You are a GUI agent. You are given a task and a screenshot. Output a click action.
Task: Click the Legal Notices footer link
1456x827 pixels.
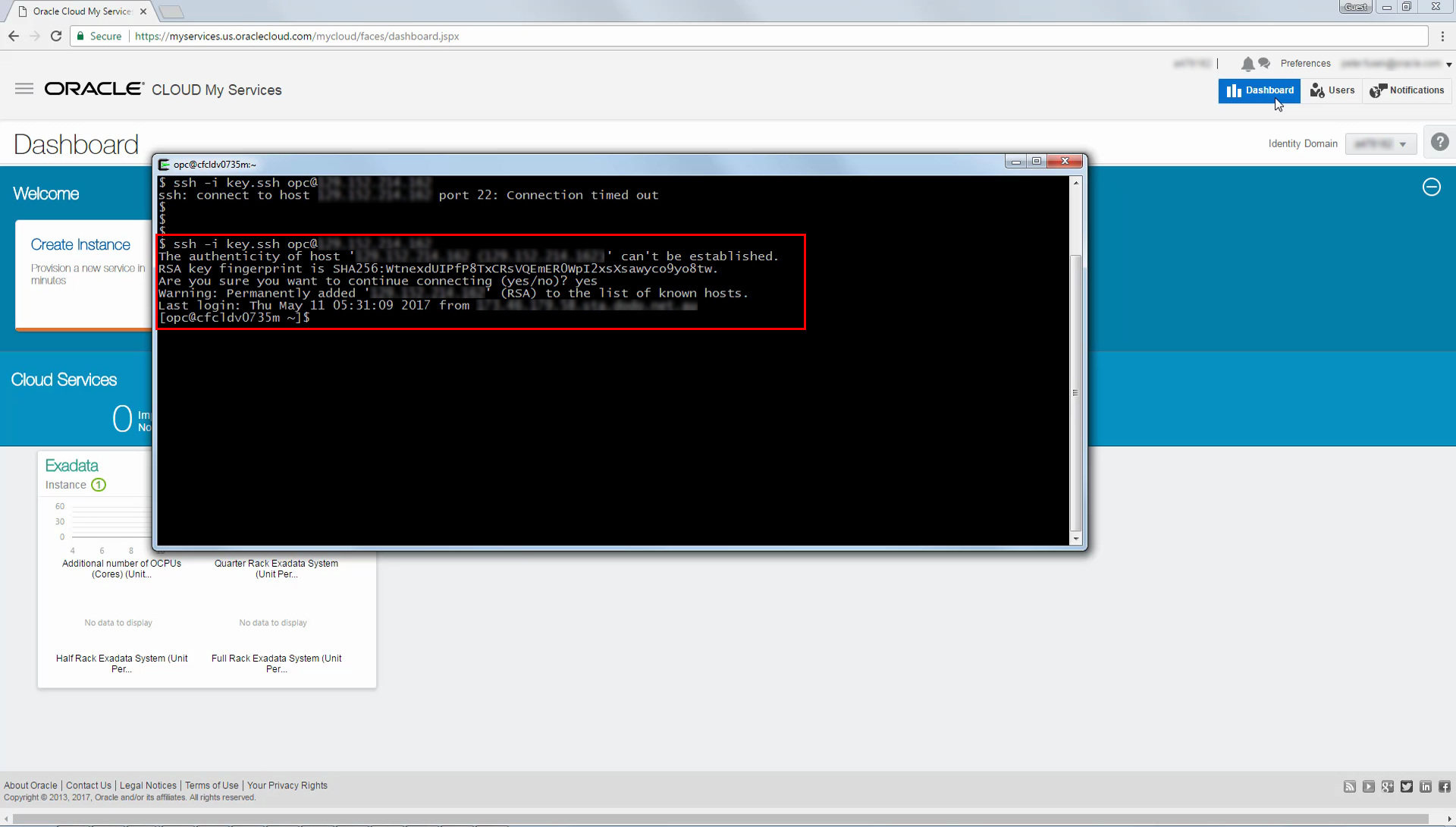point(148,785)
